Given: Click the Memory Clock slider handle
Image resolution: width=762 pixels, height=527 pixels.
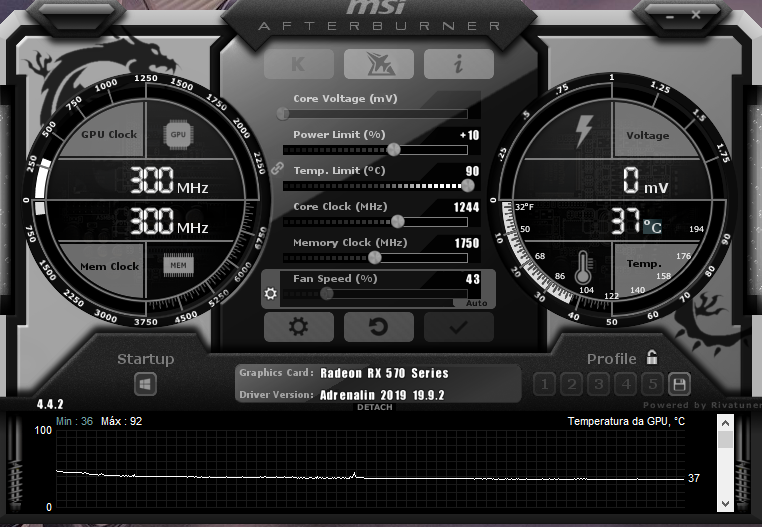Looking at the screenshot, I should (375, 258).
